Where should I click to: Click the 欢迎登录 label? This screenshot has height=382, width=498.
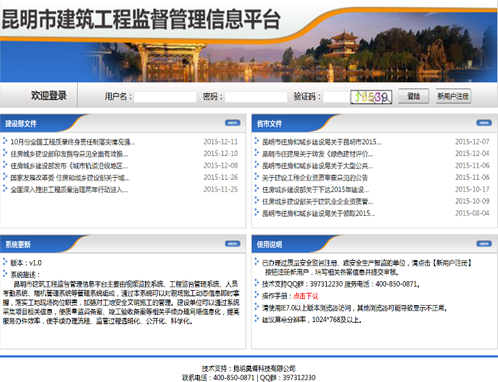pos(49,96)
